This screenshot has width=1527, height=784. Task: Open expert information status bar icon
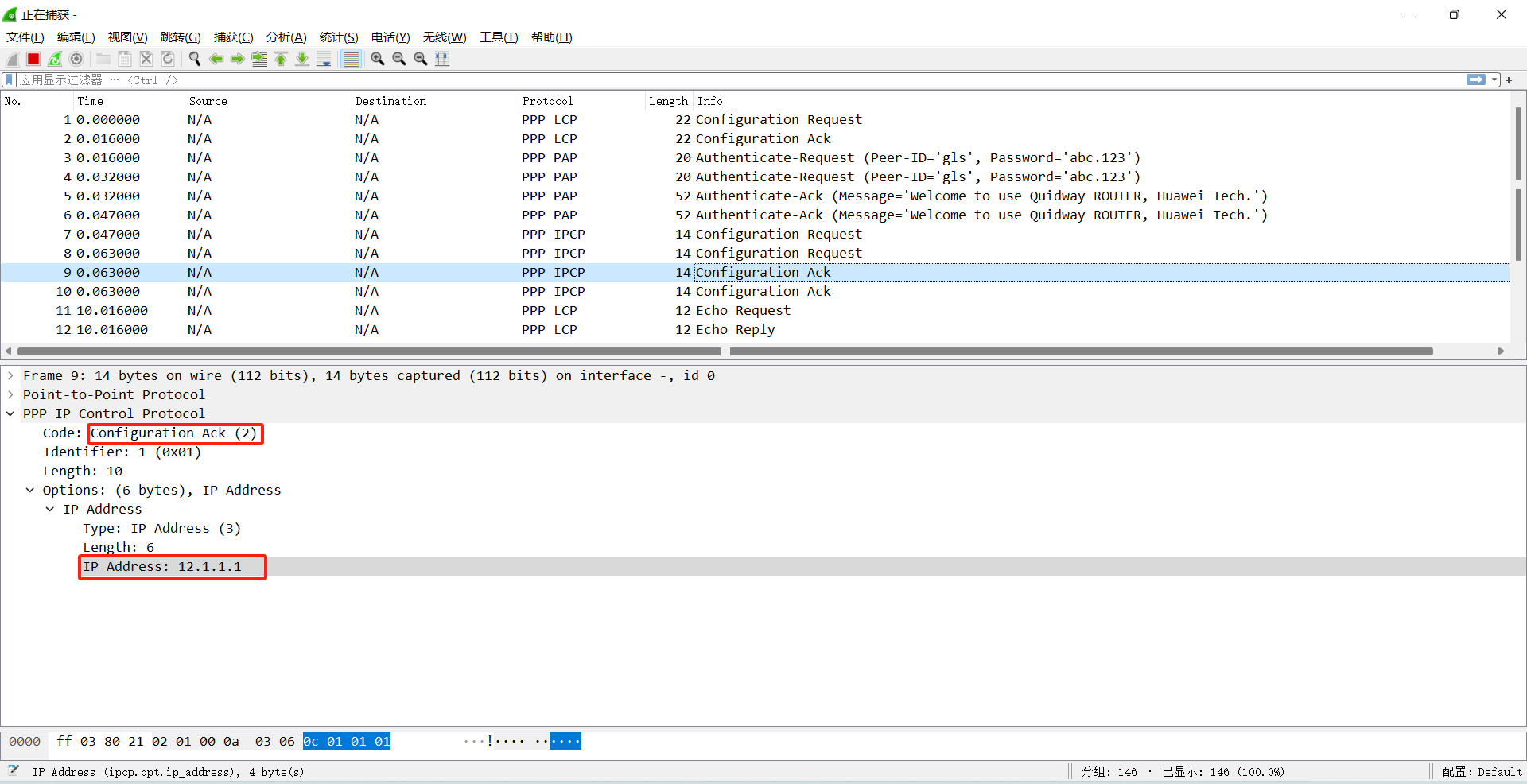tap(14, 771)
